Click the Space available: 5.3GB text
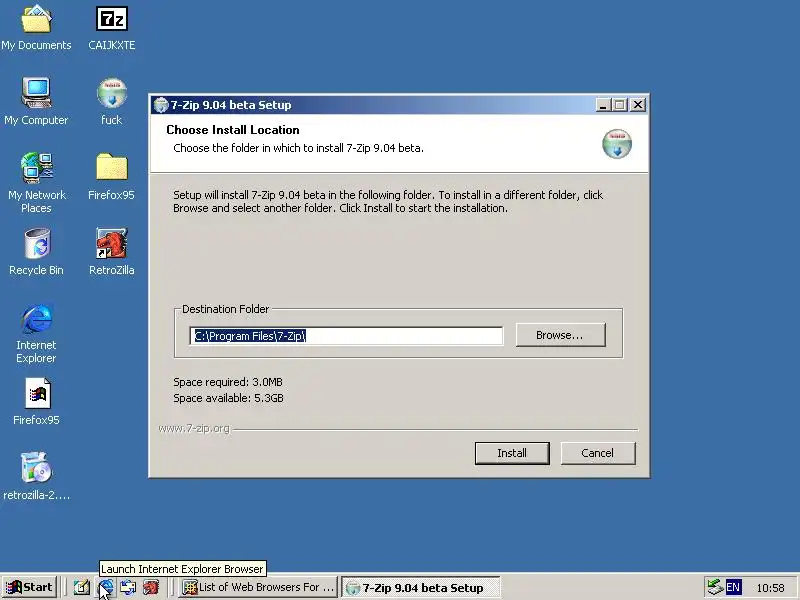 [228, 398]
